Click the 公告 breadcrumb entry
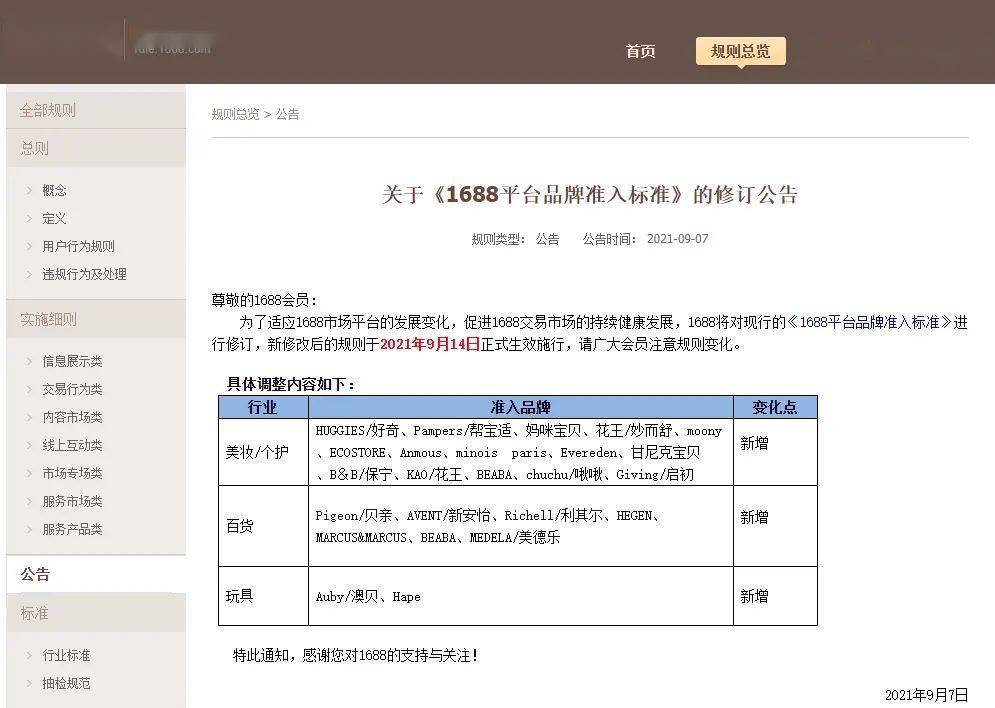 287,114
